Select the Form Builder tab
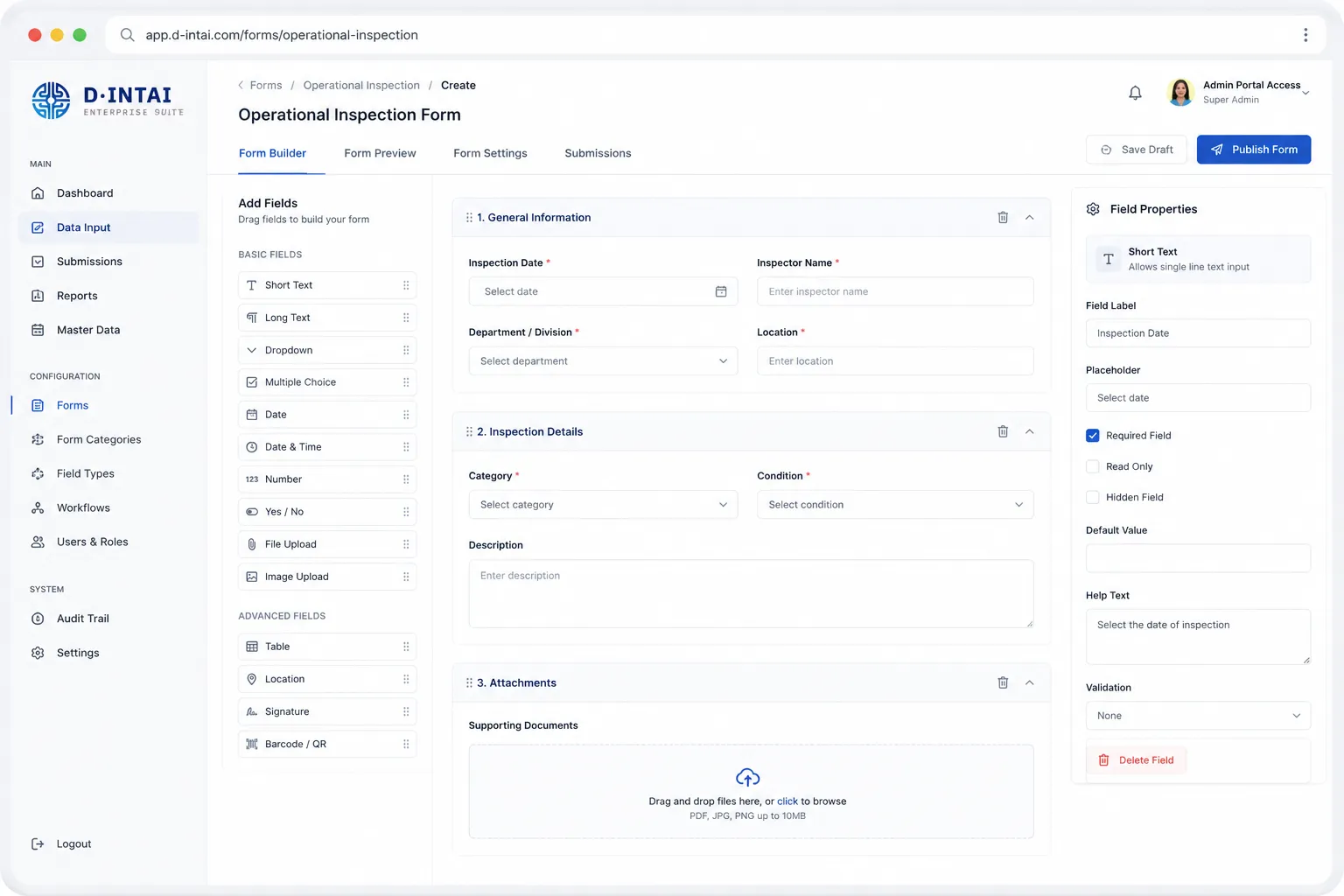This screenshot has height=896, width=1344. (x=272, y=153)
